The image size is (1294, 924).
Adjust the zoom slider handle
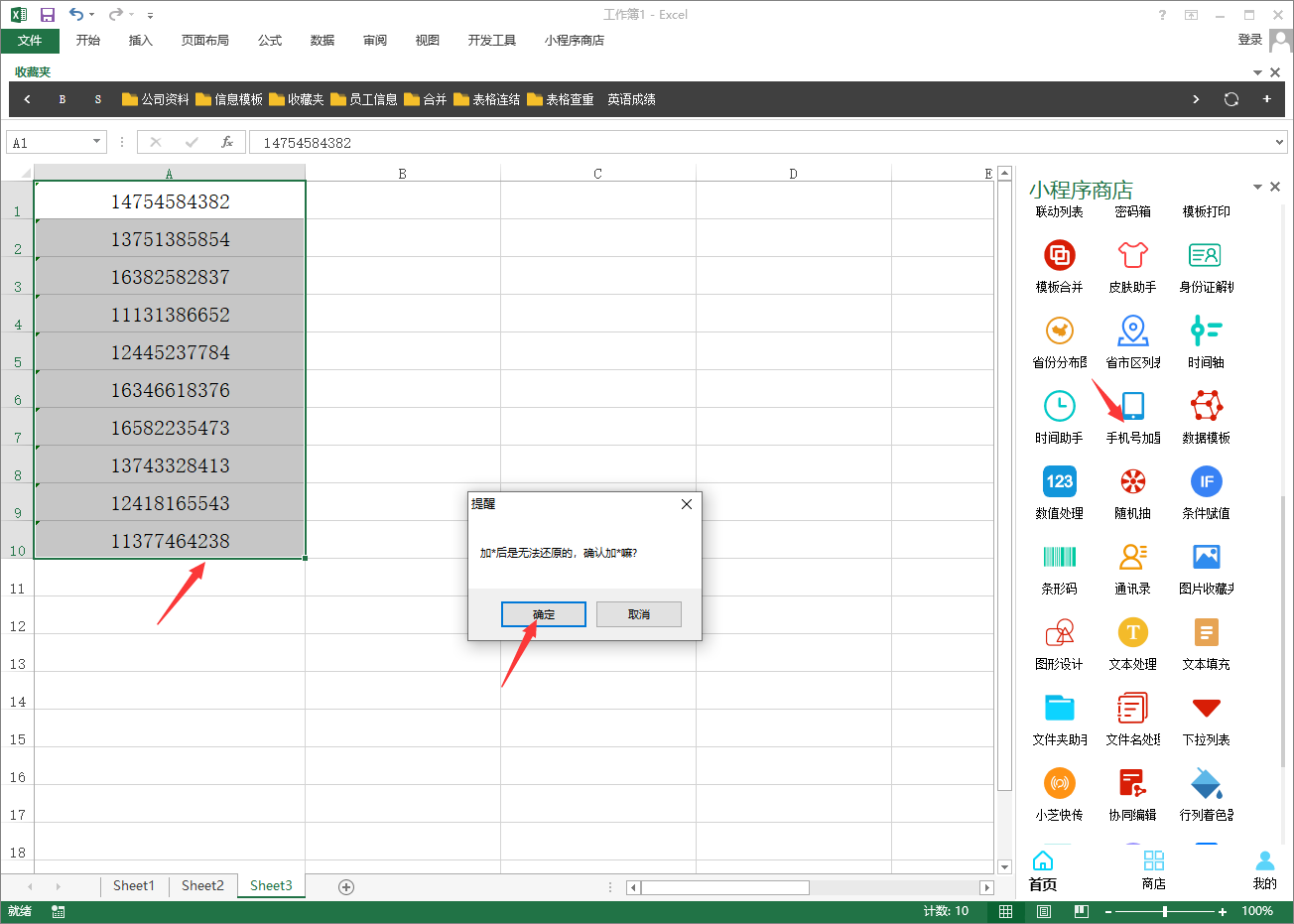(1165, 911)
